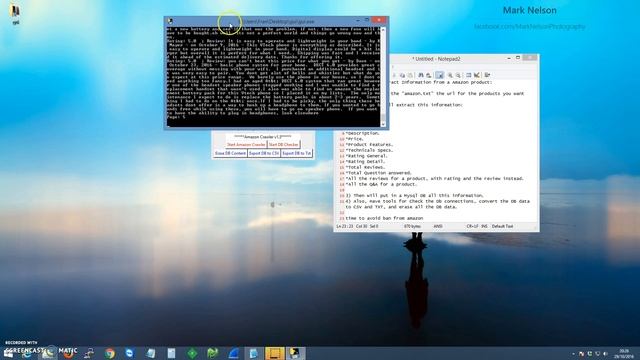Screen dimensions: 640x360
Task: Toggle Word Wrap in Notepad2 toolbar
Action: point(440,75)
